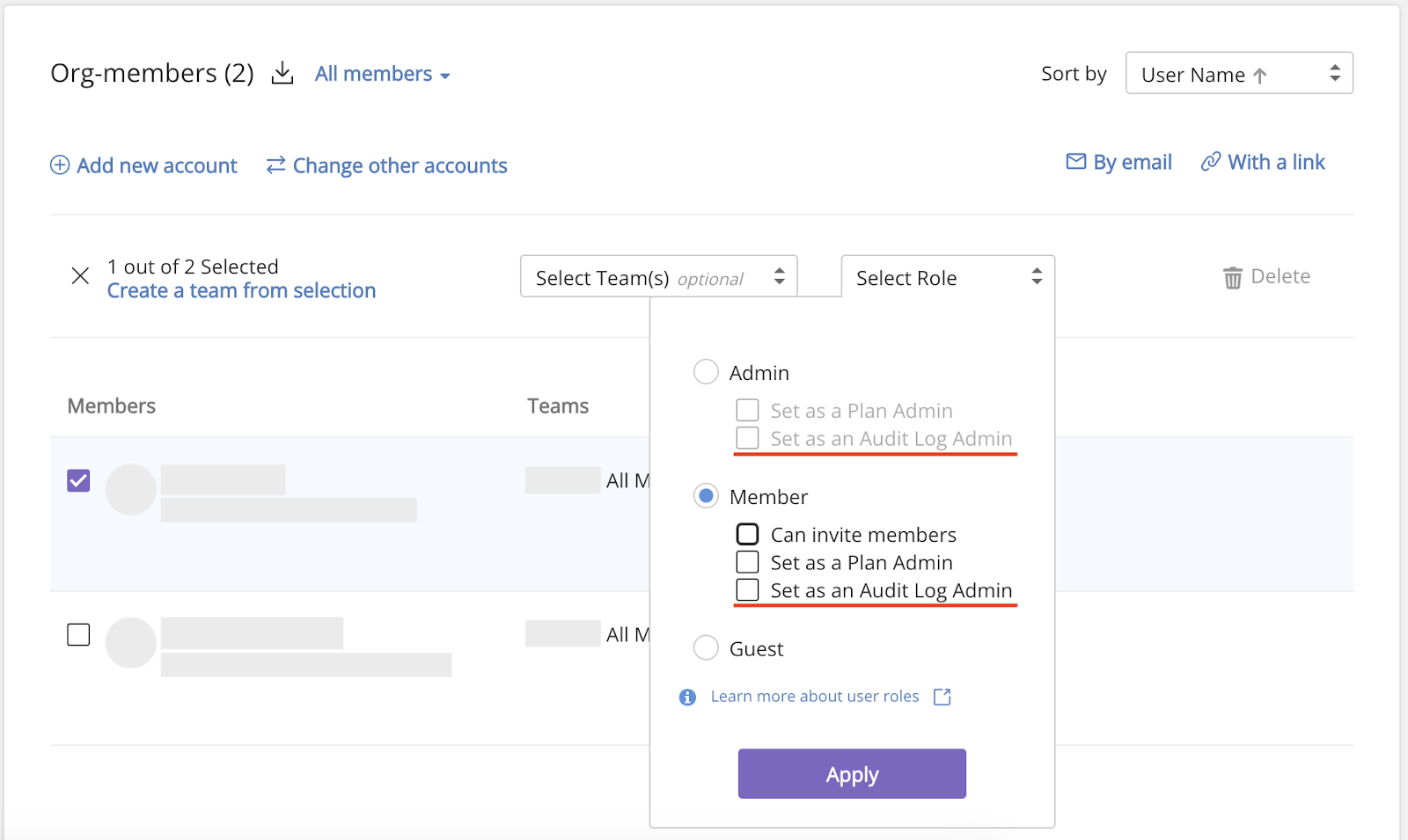Select the Guest role radio button
This screenshot has height=840, width=1408.
[x=706, y=648]
